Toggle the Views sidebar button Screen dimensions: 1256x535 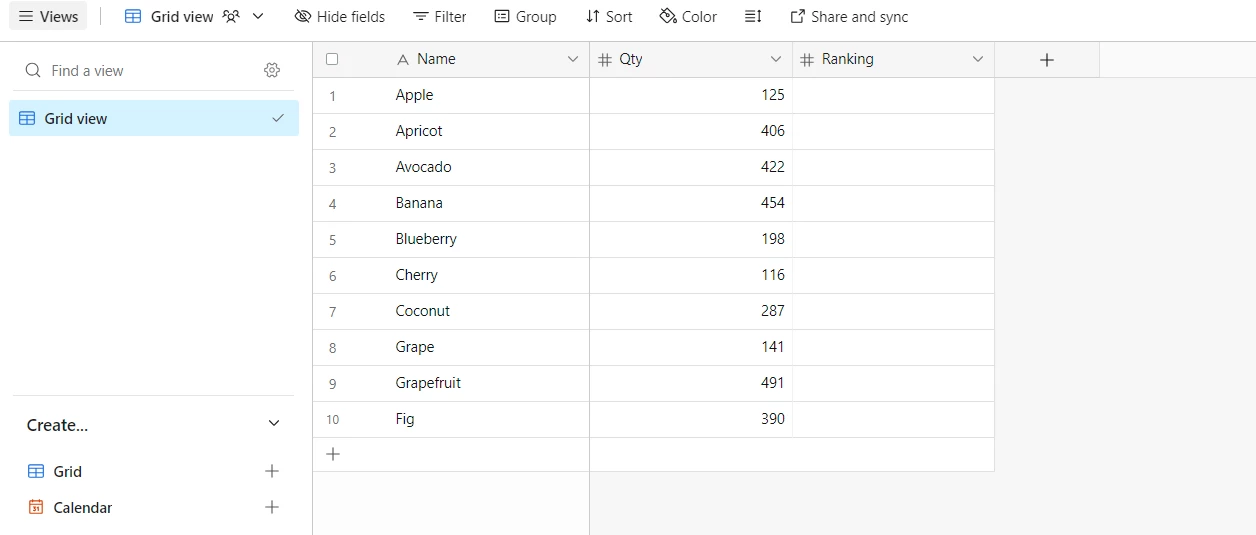[x=49, y=17]
